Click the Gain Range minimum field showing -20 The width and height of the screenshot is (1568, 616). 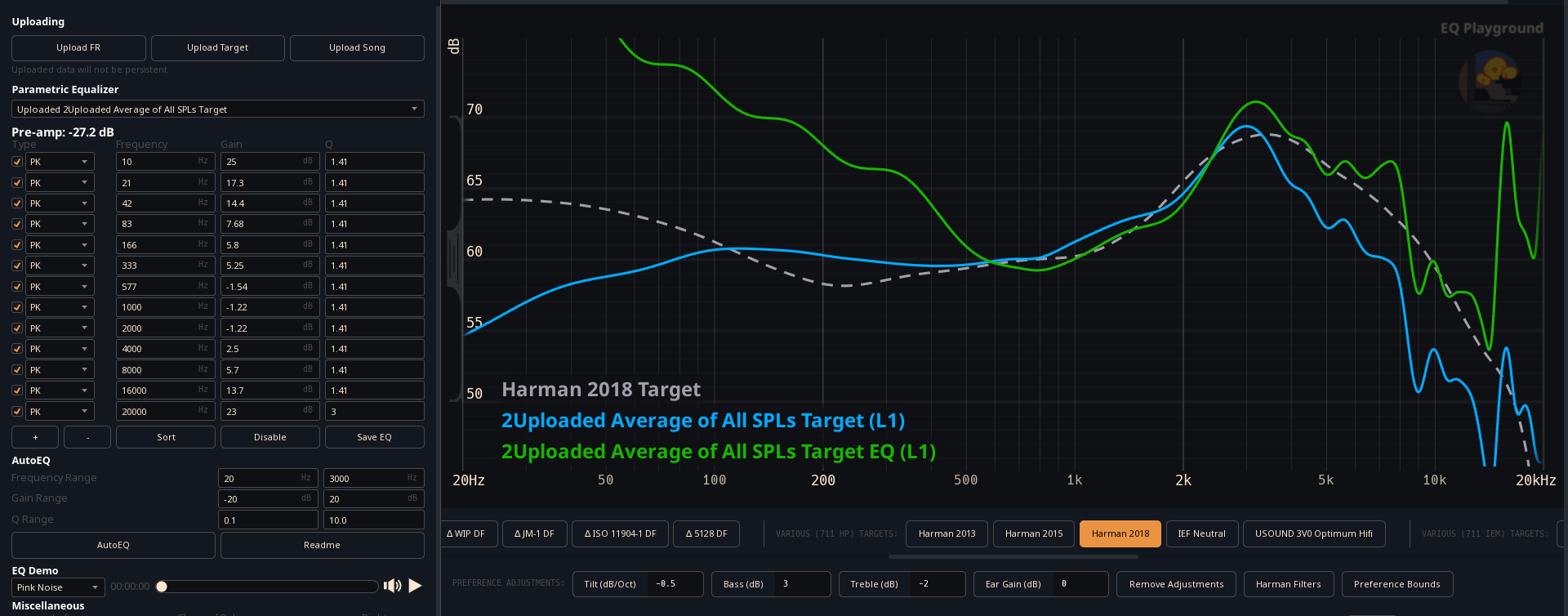click(x=268, y=498)
